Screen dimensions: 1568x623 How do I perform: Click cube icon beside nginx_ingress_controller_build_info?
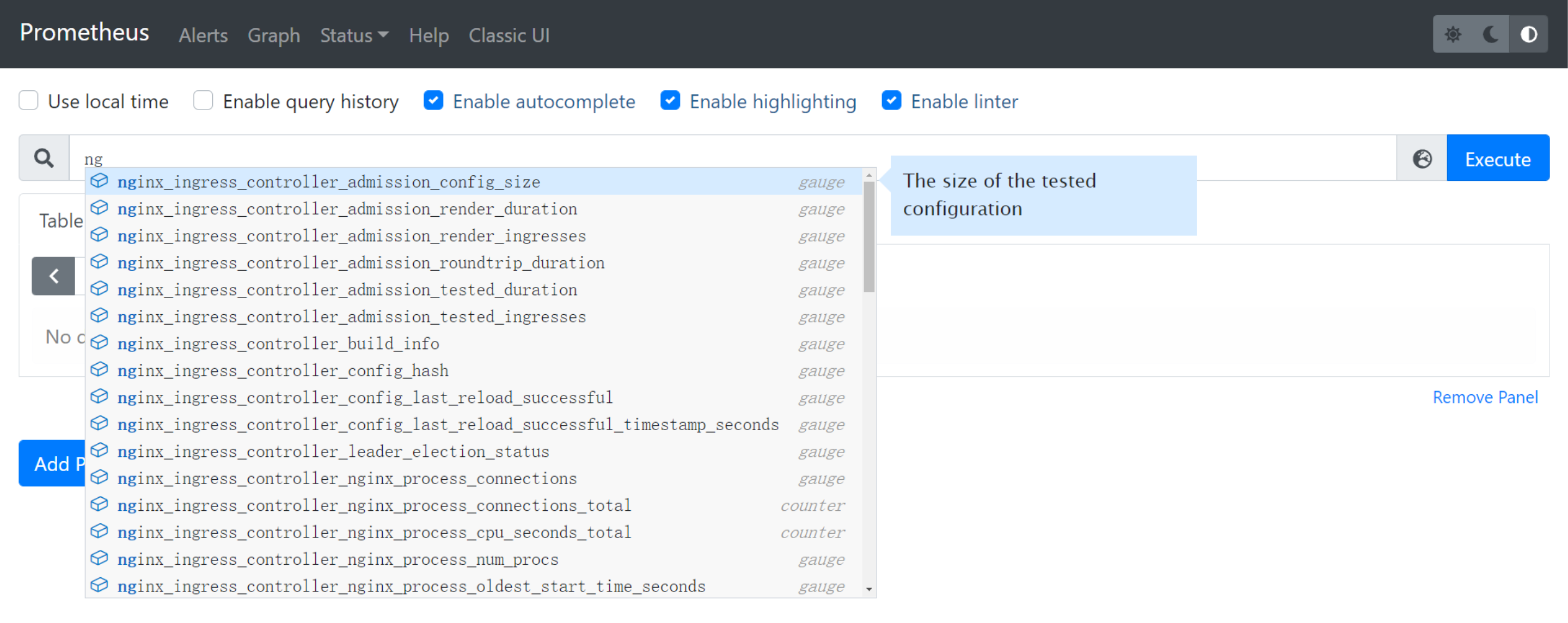click(x=99, y=343)
